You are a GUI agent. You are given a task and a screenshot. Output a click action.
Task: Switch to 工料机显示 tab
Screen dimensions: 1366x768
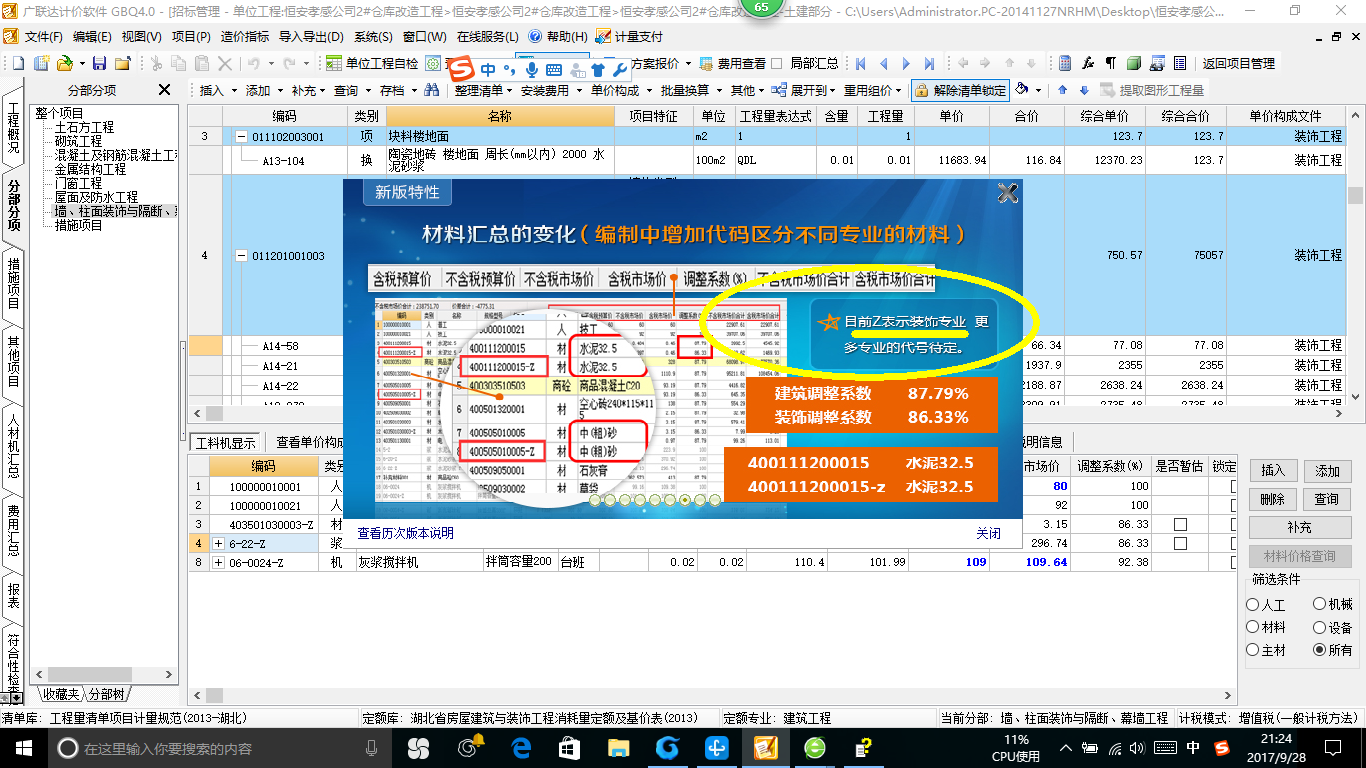226,442
